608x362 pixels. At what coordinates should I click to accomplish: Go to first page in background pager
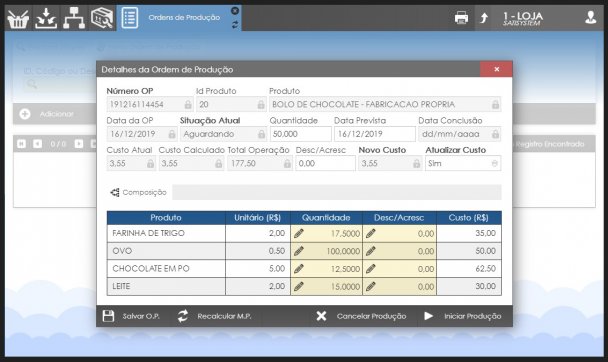tap(21, 144)
